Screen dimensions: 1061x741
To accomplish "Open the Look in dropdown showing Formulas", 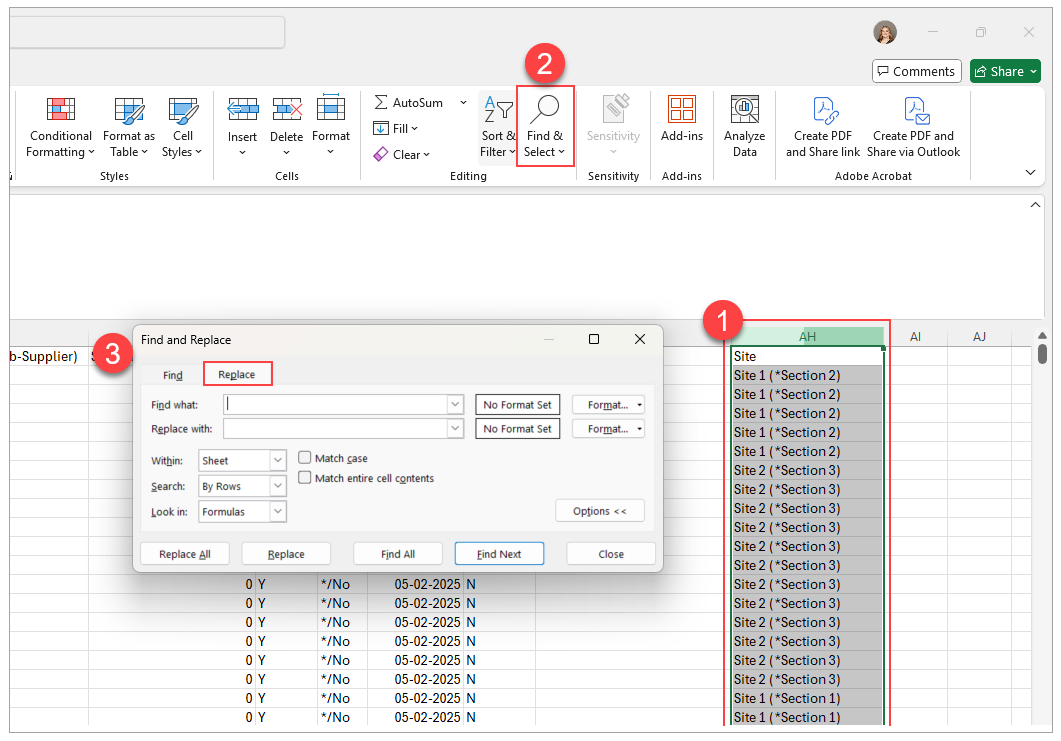I will pos(242,512).
